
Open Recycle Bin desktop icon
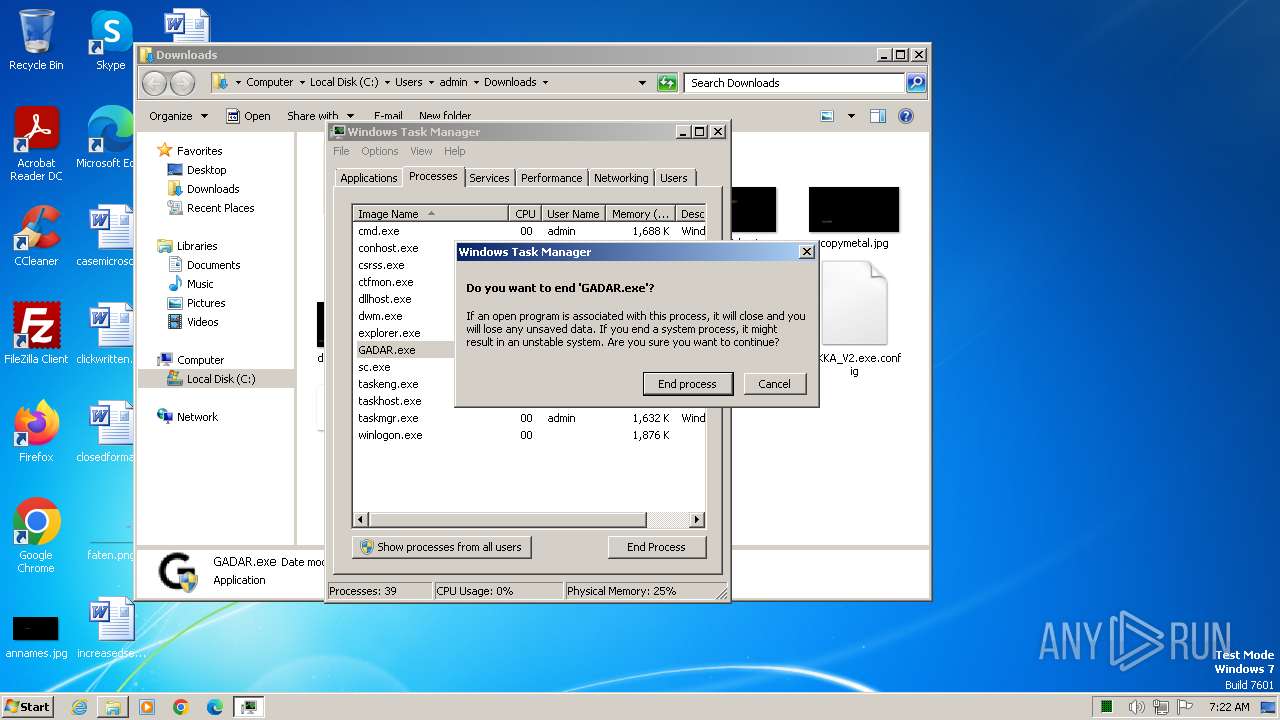(x=36, y=40)
